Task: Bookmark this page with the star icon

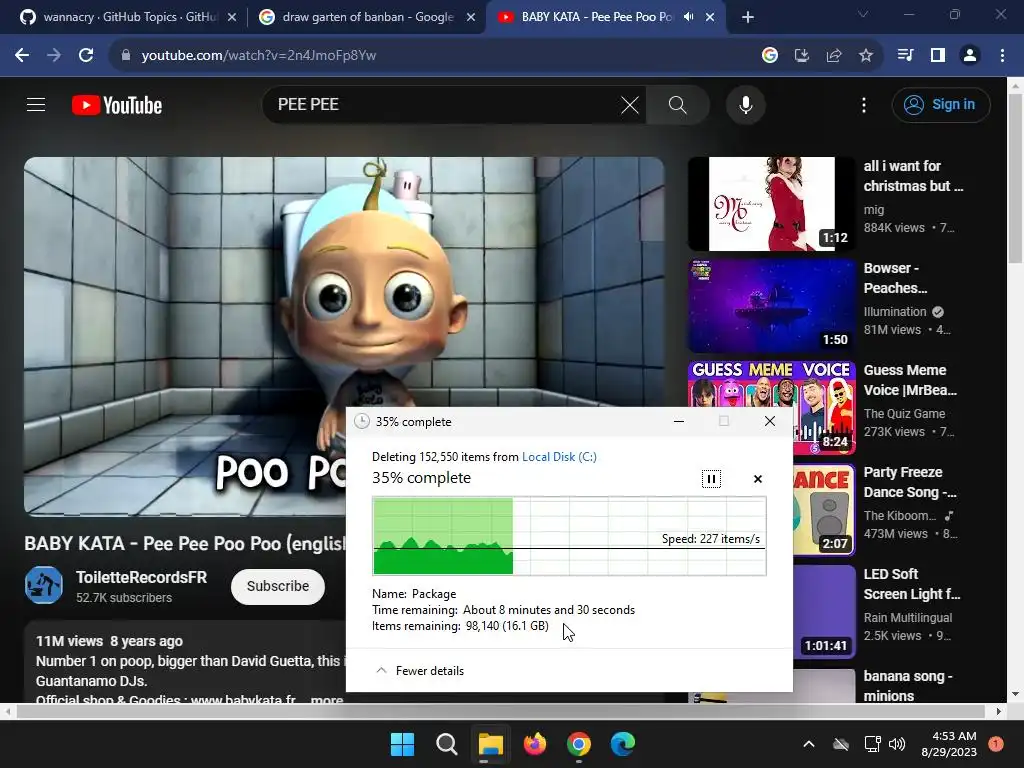Action: (x=866, y=56)
